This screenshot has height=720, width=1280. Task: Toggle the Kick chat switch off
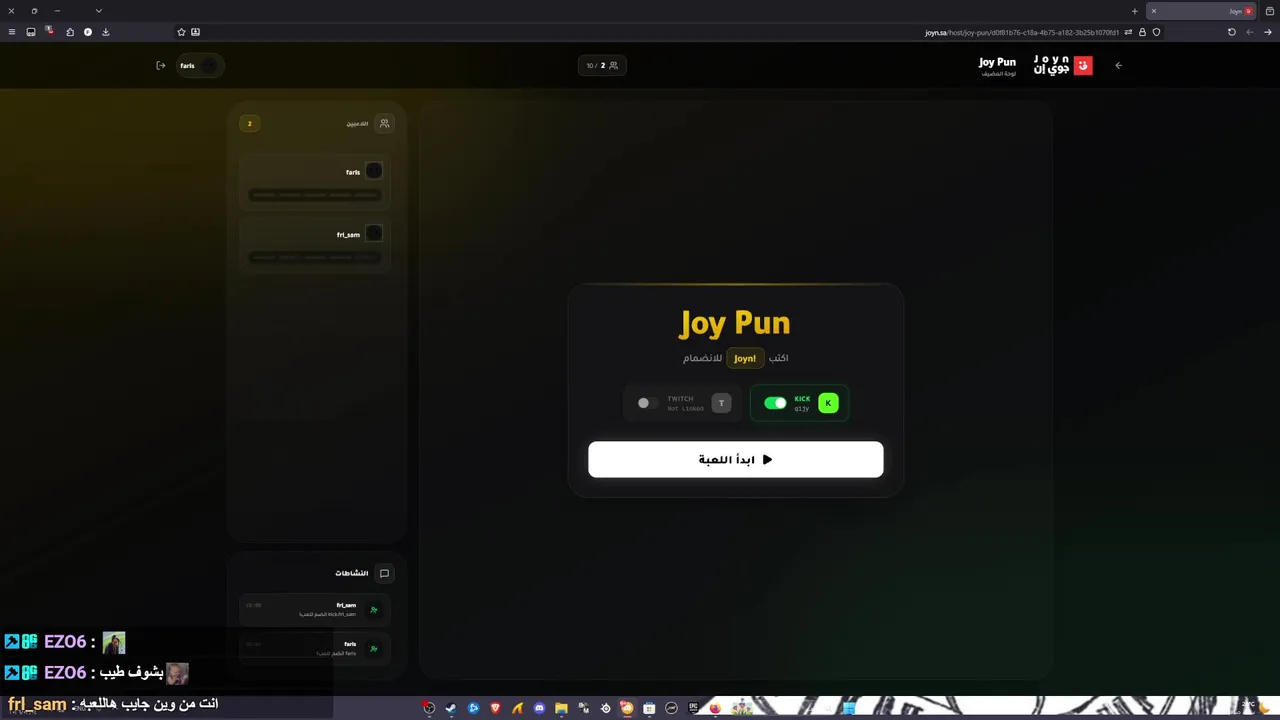(x=775, y=403)
